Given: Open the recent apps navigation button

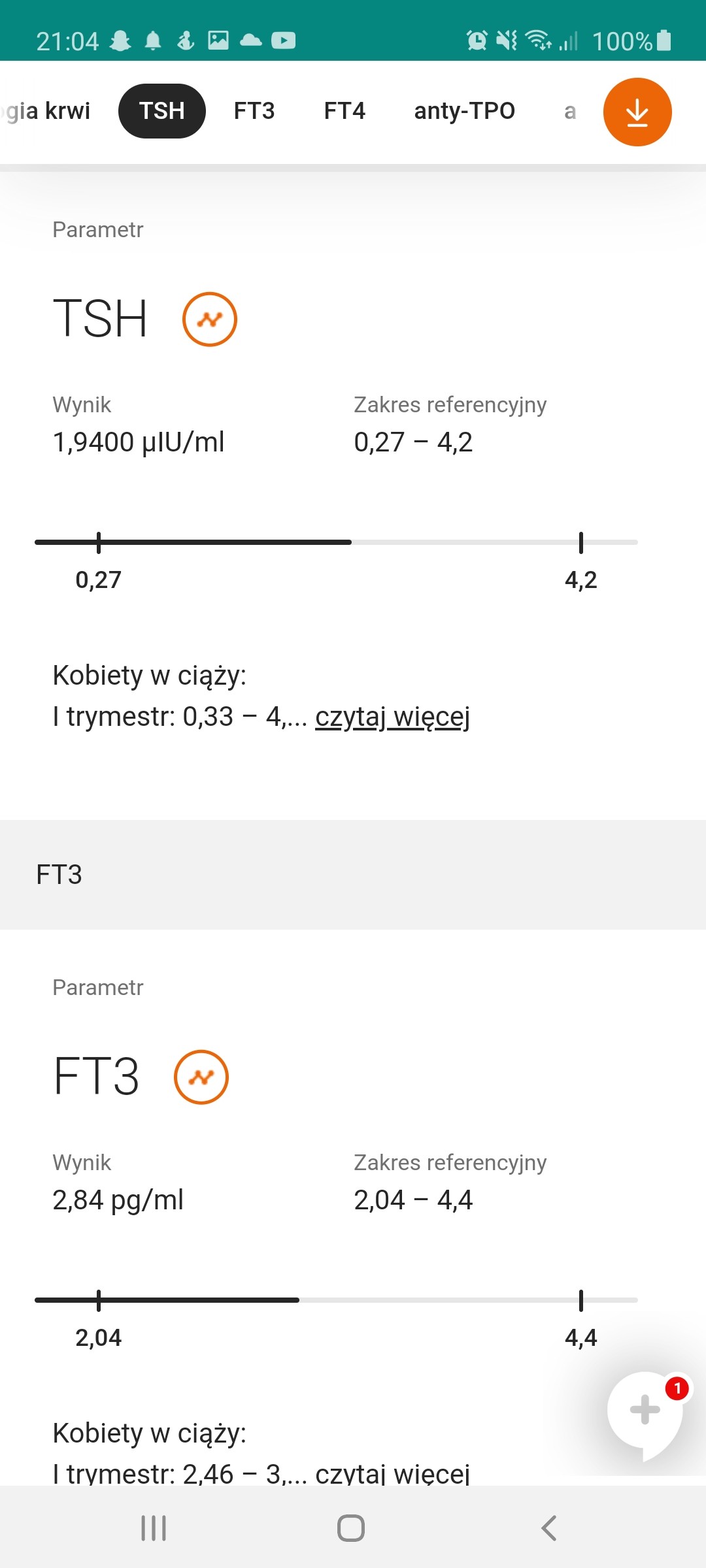Looking at the screenshot, I should point(154,1528).
